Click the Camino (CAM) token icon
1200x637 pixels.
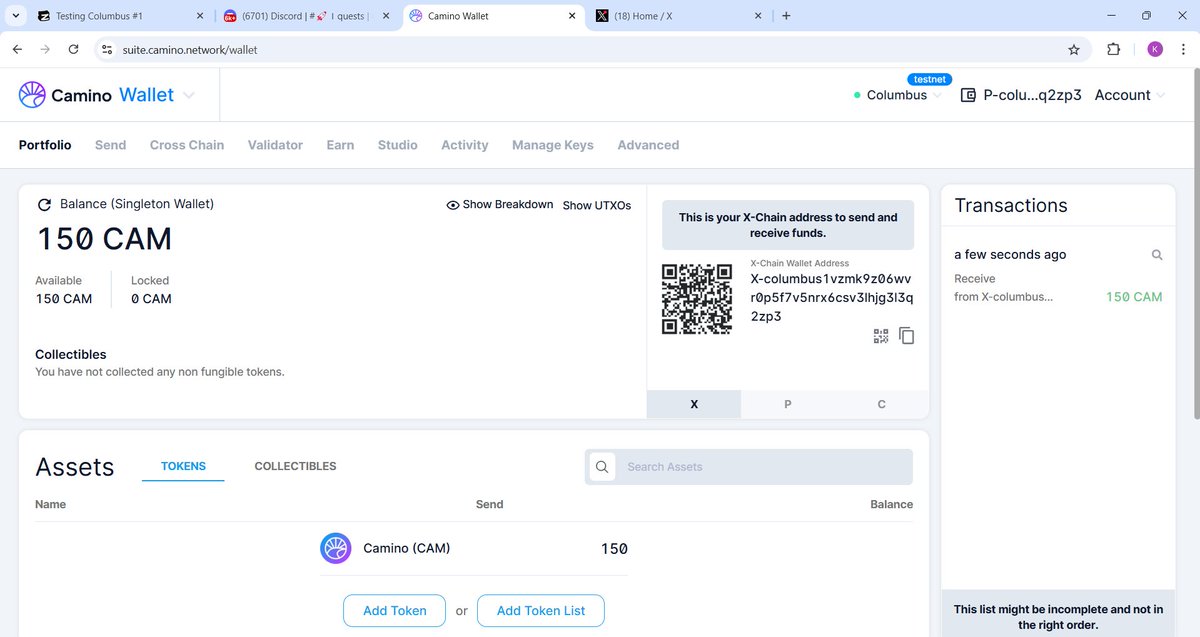pyautogui.click(x=335, y=548)
